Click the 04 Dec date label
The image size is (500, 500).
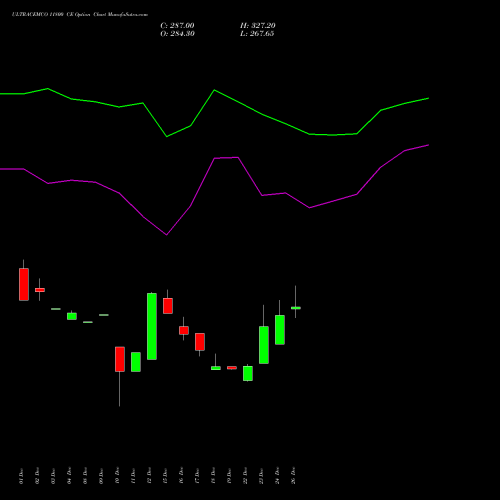[x=69, y=476]
